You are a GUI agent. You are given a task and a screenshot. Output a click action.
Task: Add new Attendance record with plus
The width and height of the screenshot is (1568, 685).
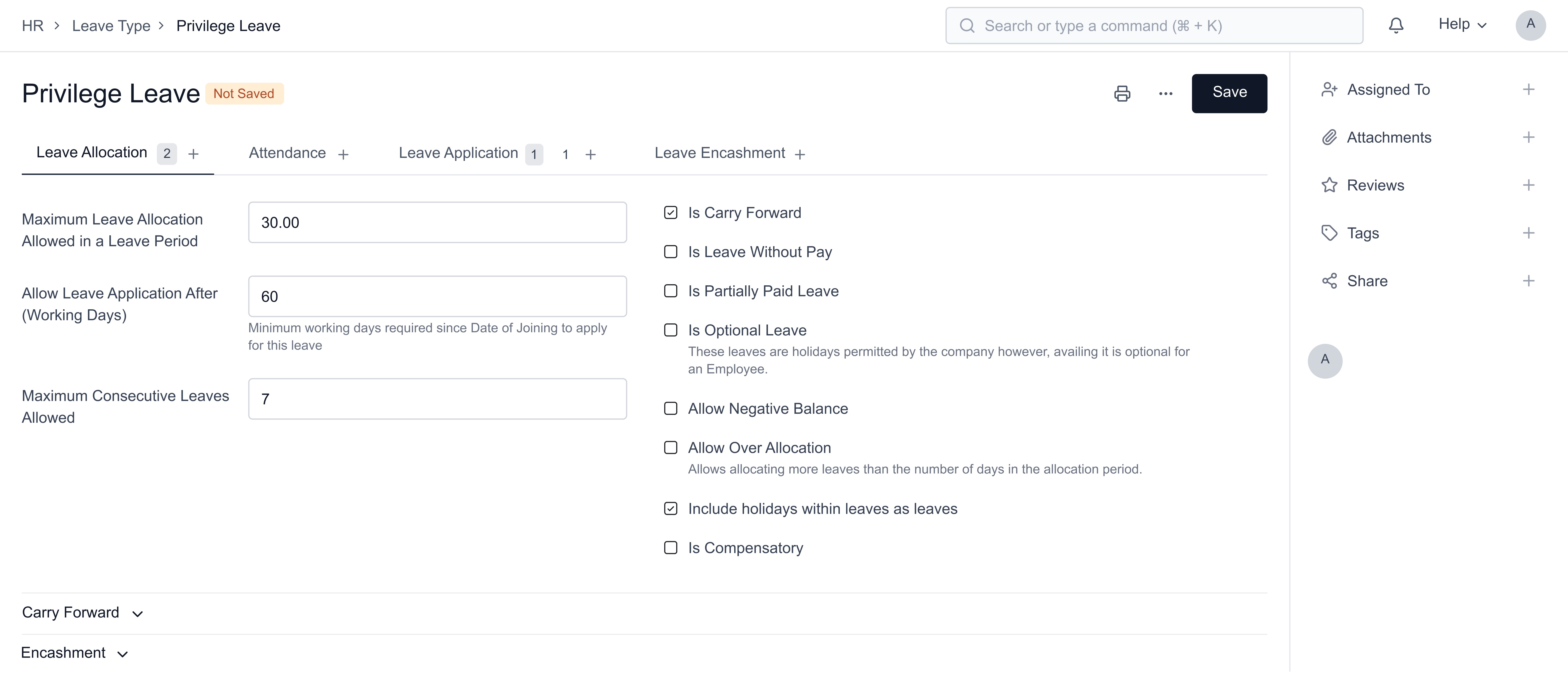[x=343, y=155]
